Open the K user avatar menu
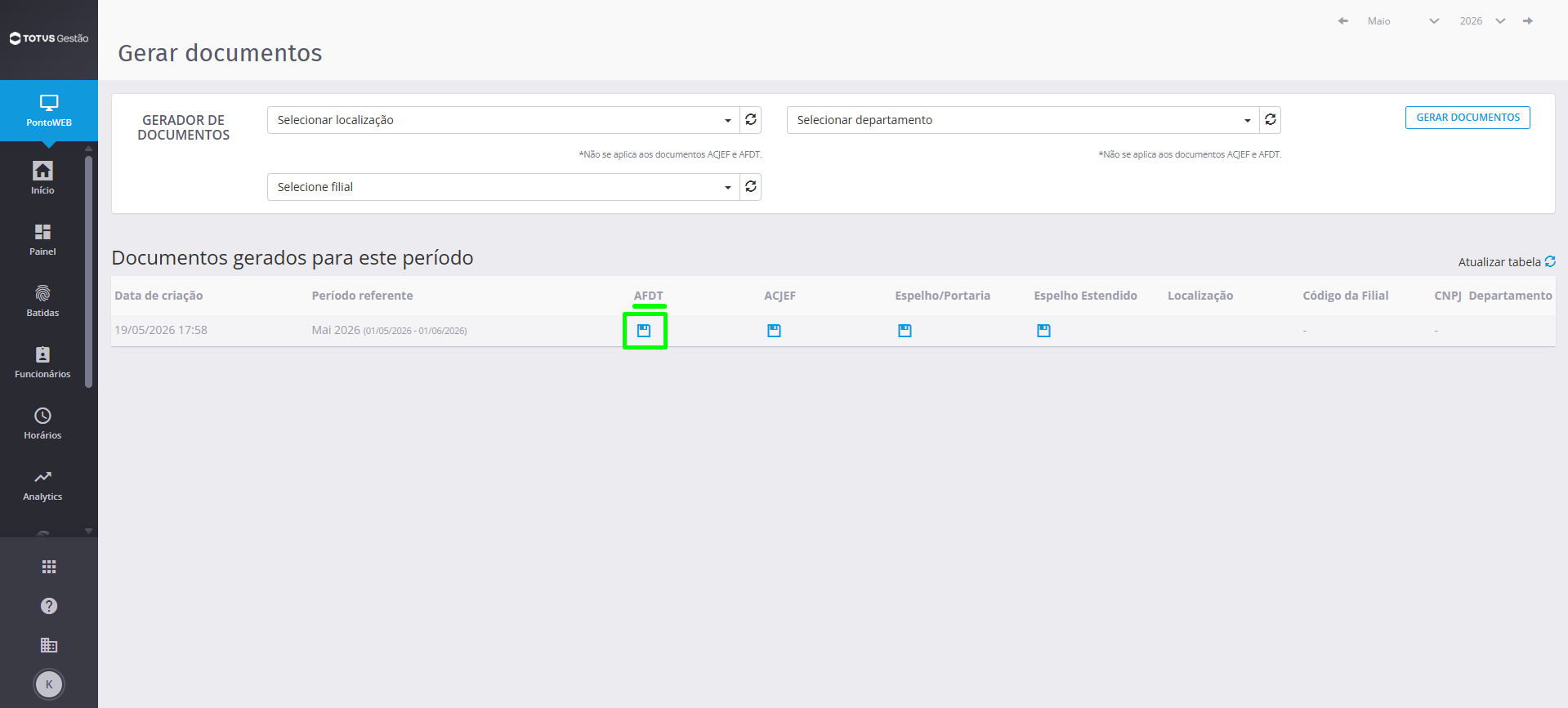This screenshot has height=708, width=1568. (49, 684)
